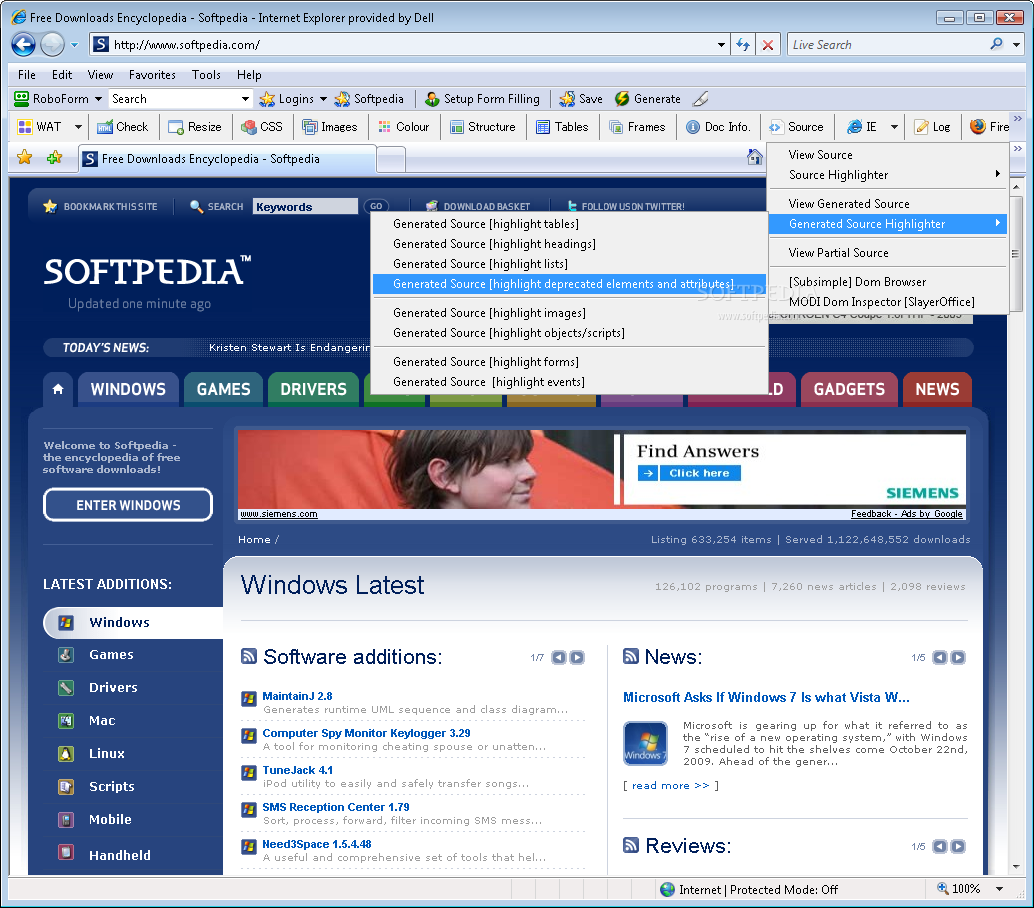Open the CSS toolbar menu
The width and height of the screenshot is (1034, 908).
pyautogui.click(x=262, y=127)
